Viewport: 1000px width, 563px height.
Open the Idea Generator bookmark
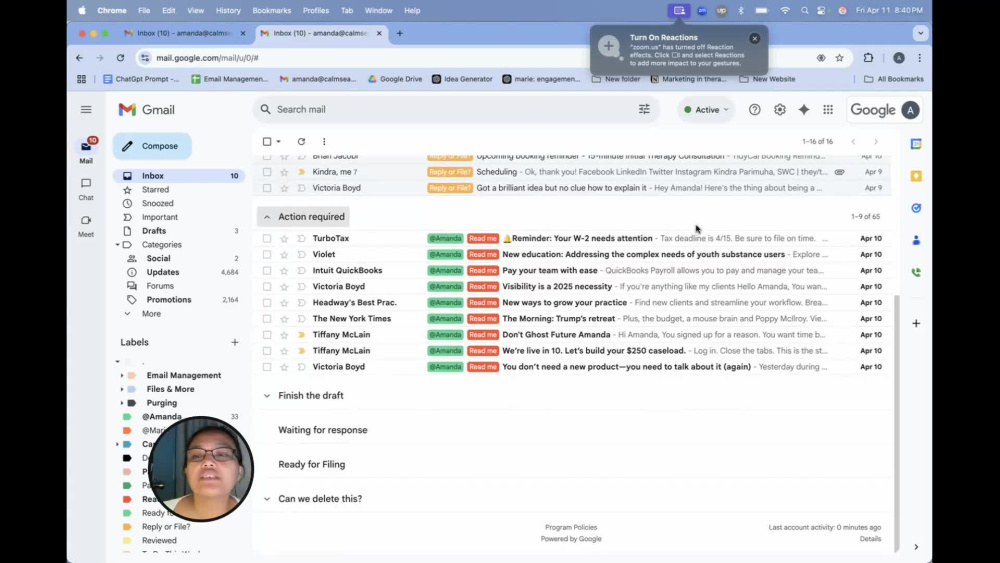coord(462,79)
